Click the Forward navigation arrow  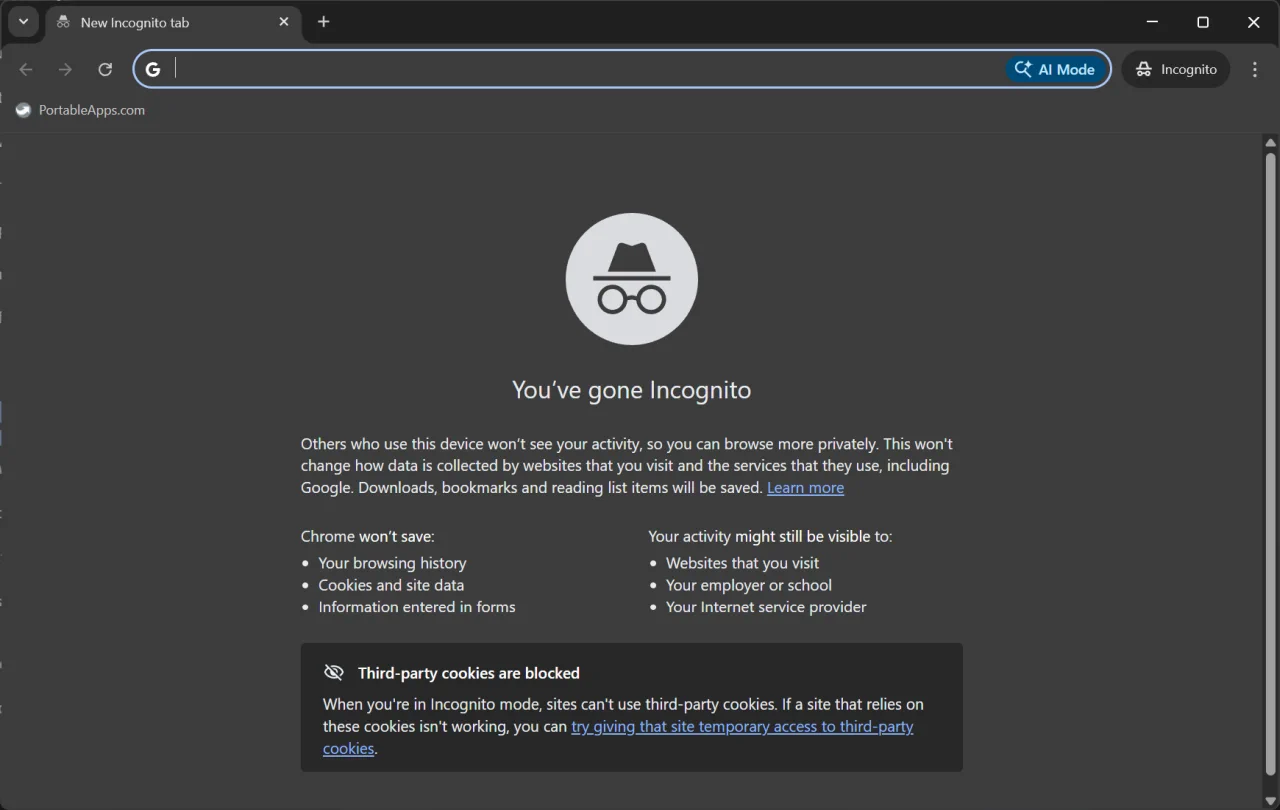[65, 69]
